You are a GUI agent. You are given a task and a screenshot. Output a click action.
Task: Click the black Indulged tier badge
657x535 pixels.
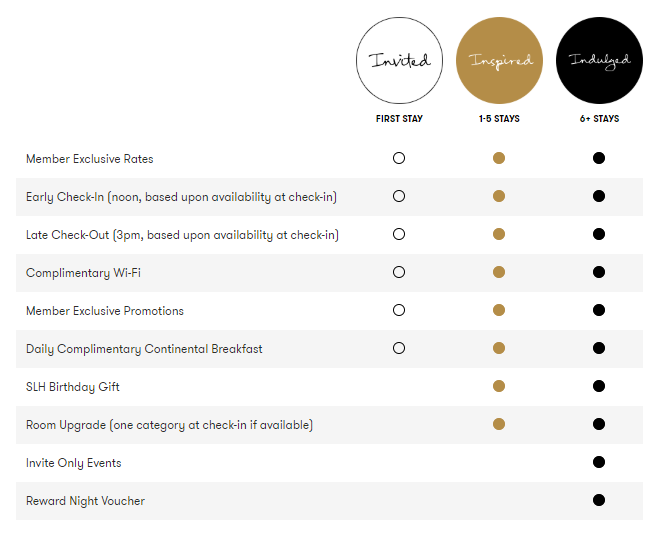coord(599,60)
